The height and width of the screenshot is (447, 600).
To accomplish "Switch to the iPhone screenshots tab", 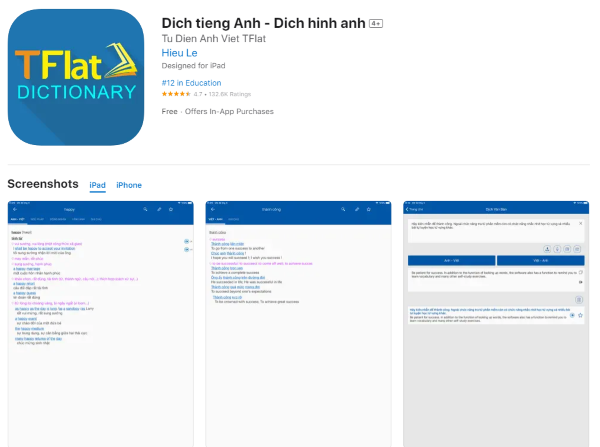I will tap(129, 185).
